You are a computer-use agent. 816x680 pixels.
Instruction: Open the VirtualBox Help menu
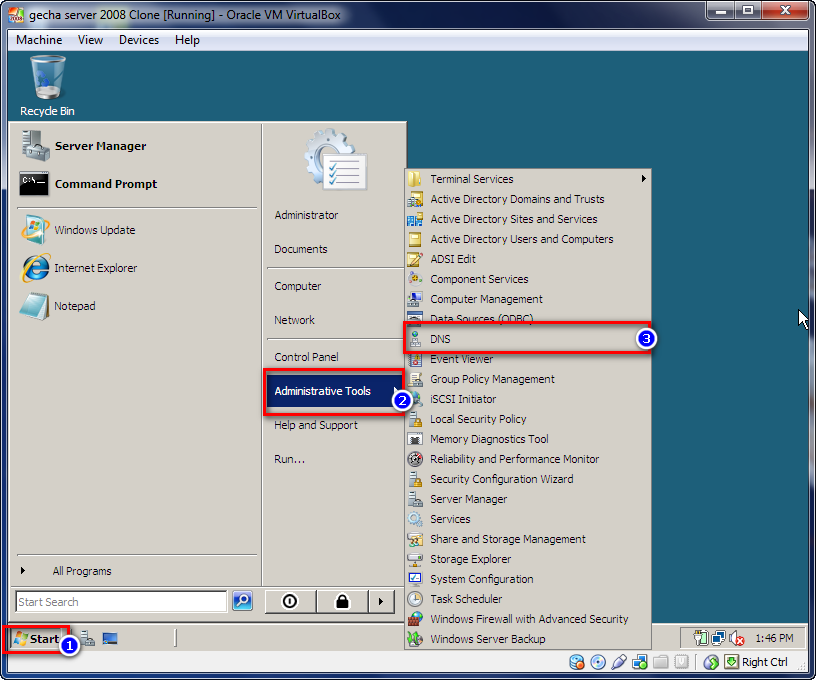coord(187,40)
